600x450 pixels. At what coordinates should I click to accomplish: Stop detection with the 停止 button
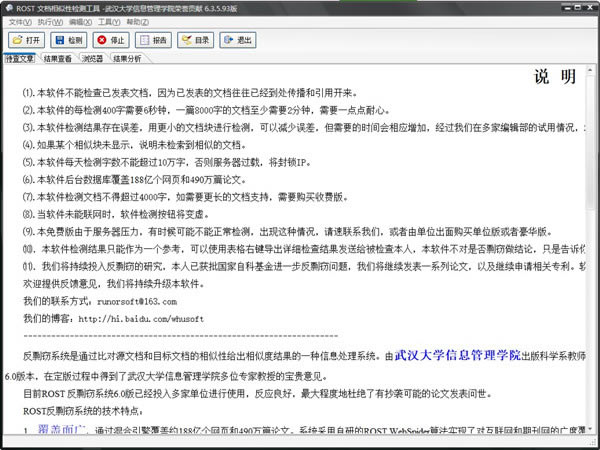point(111,40)
